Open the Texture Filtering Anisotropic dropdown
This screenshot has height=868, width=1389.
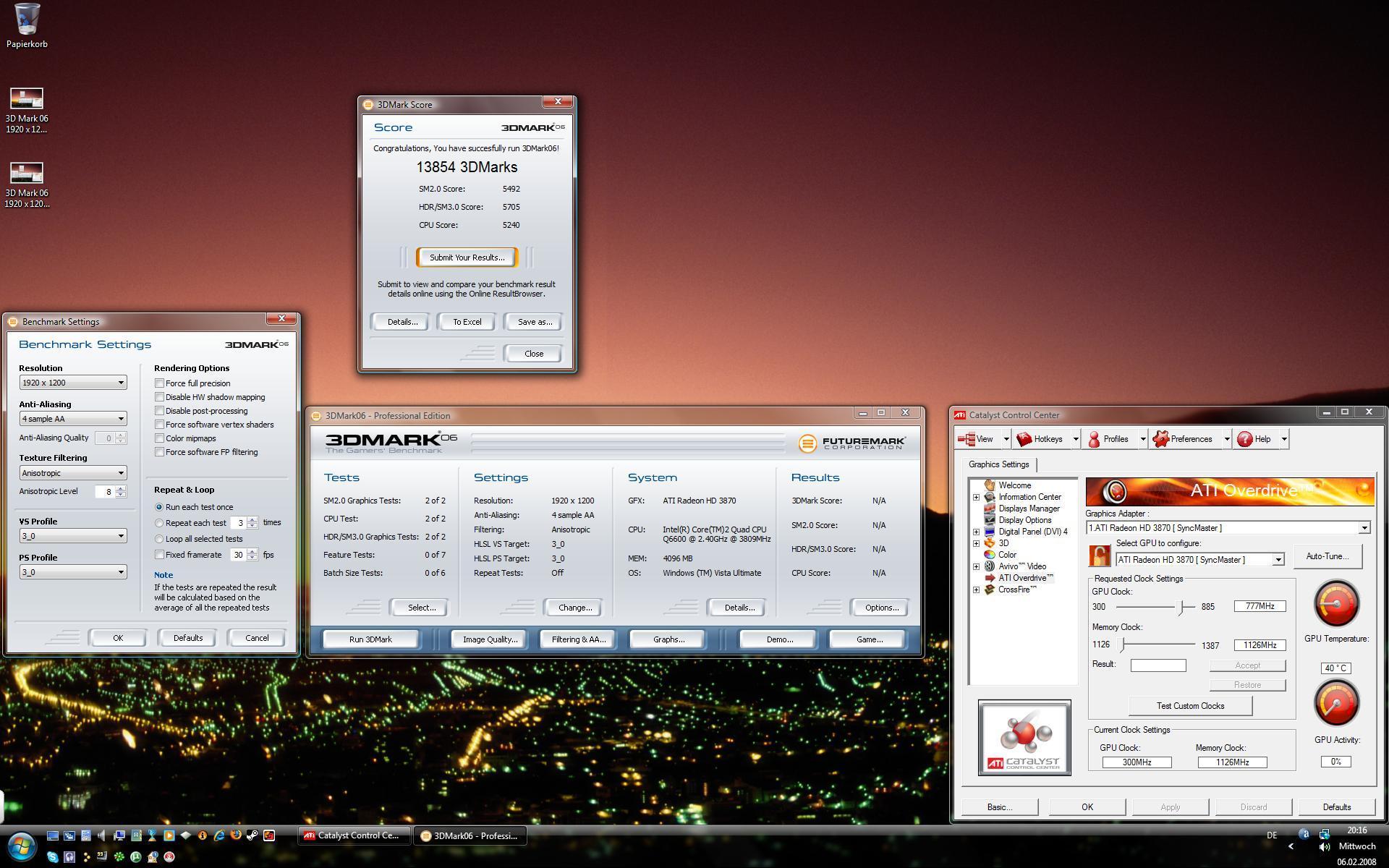click(x=72, y=473)
